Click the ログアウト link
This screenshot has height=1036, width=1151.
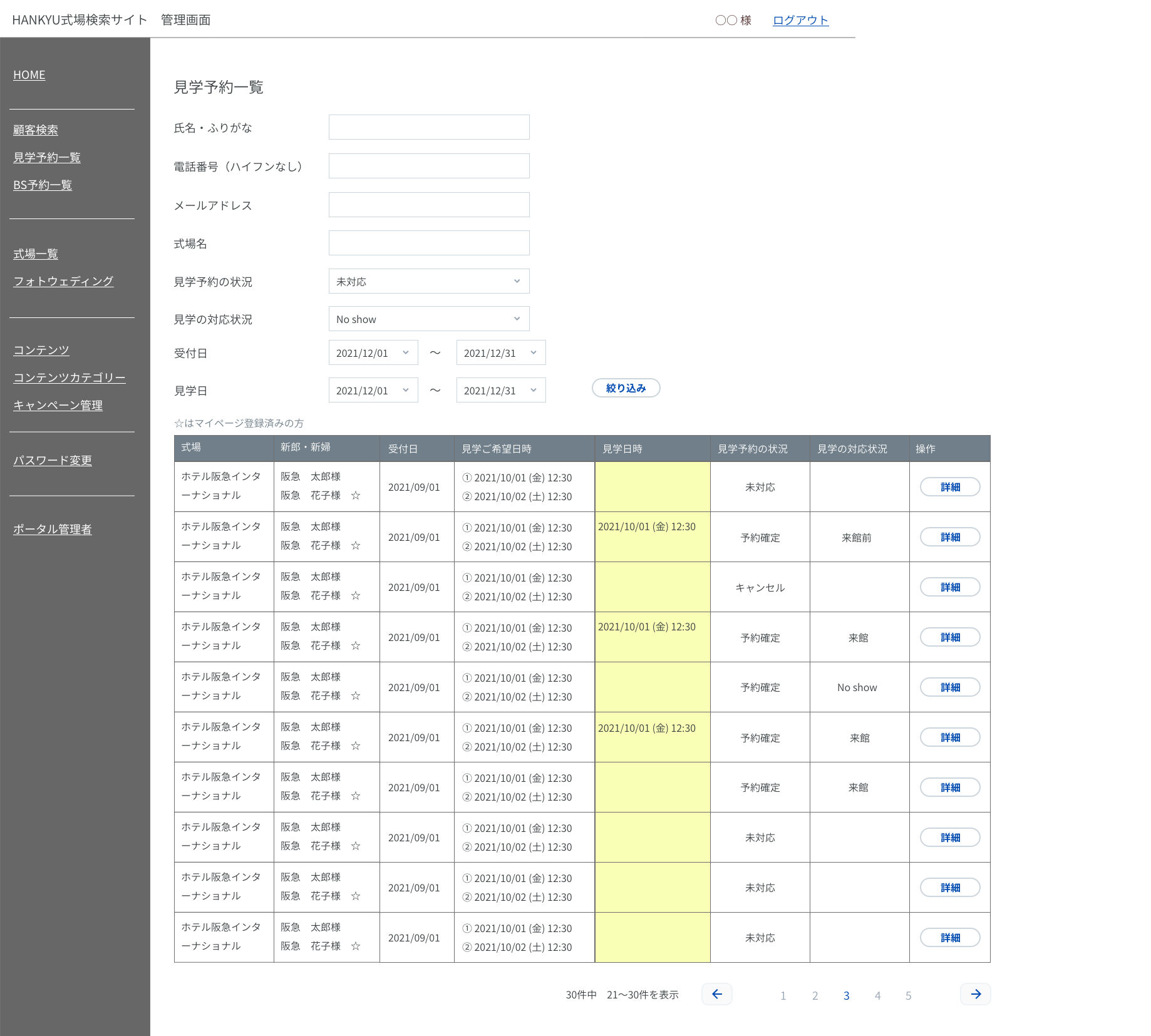[800, 20]
